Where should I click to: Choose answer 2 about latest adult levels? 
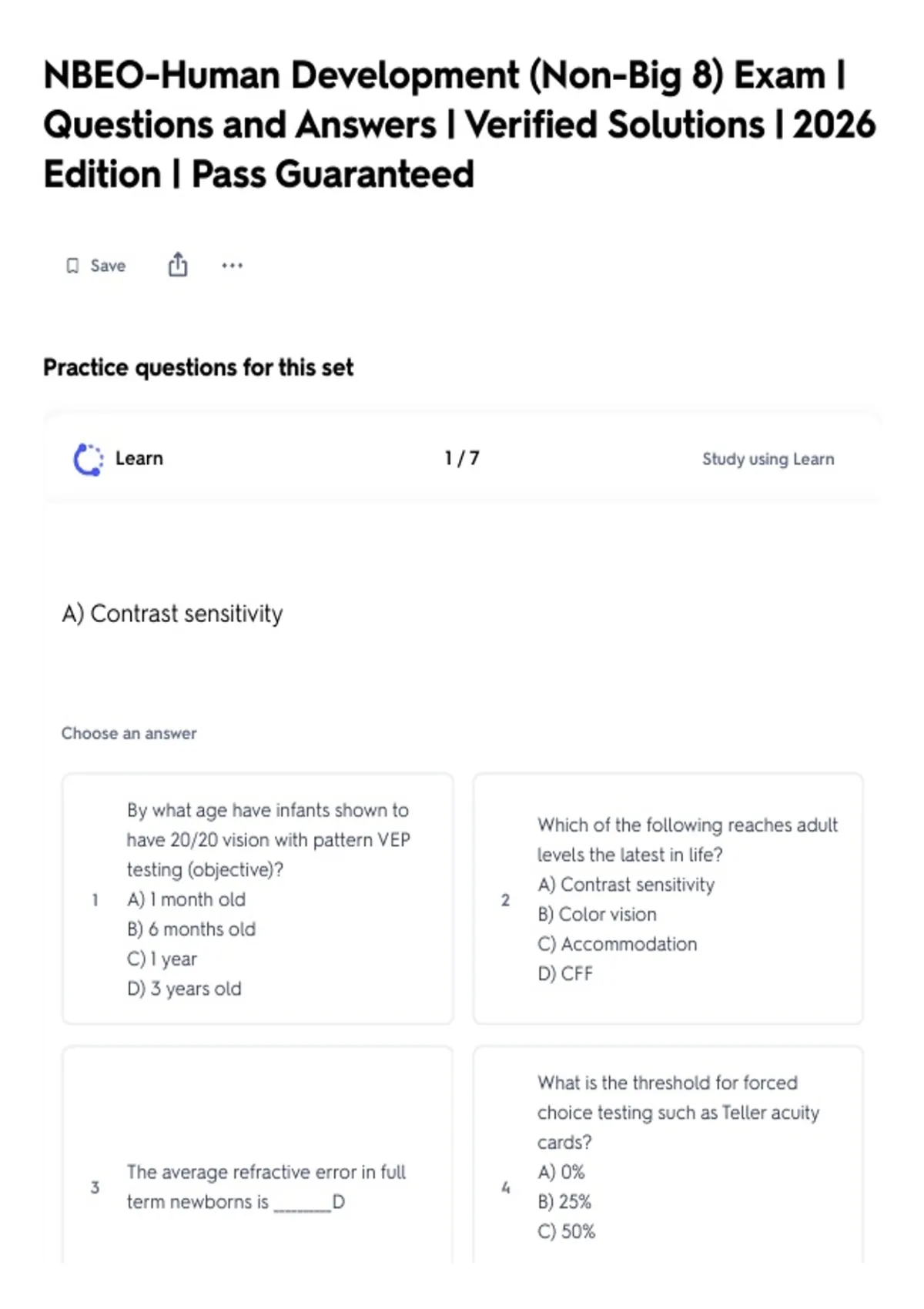coord(668,899)
